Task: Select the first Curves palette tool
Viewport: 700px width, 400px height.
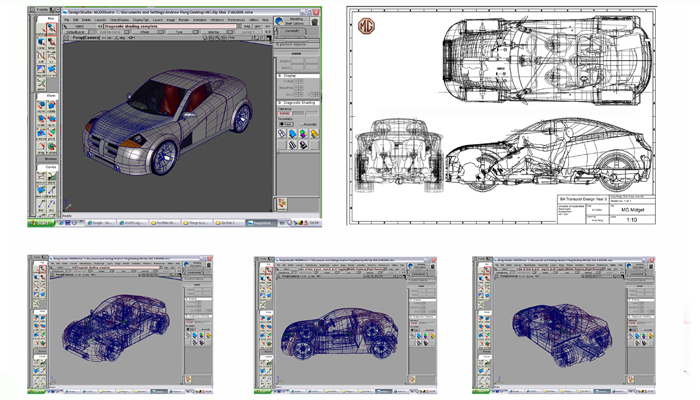Action: [42, 177]
